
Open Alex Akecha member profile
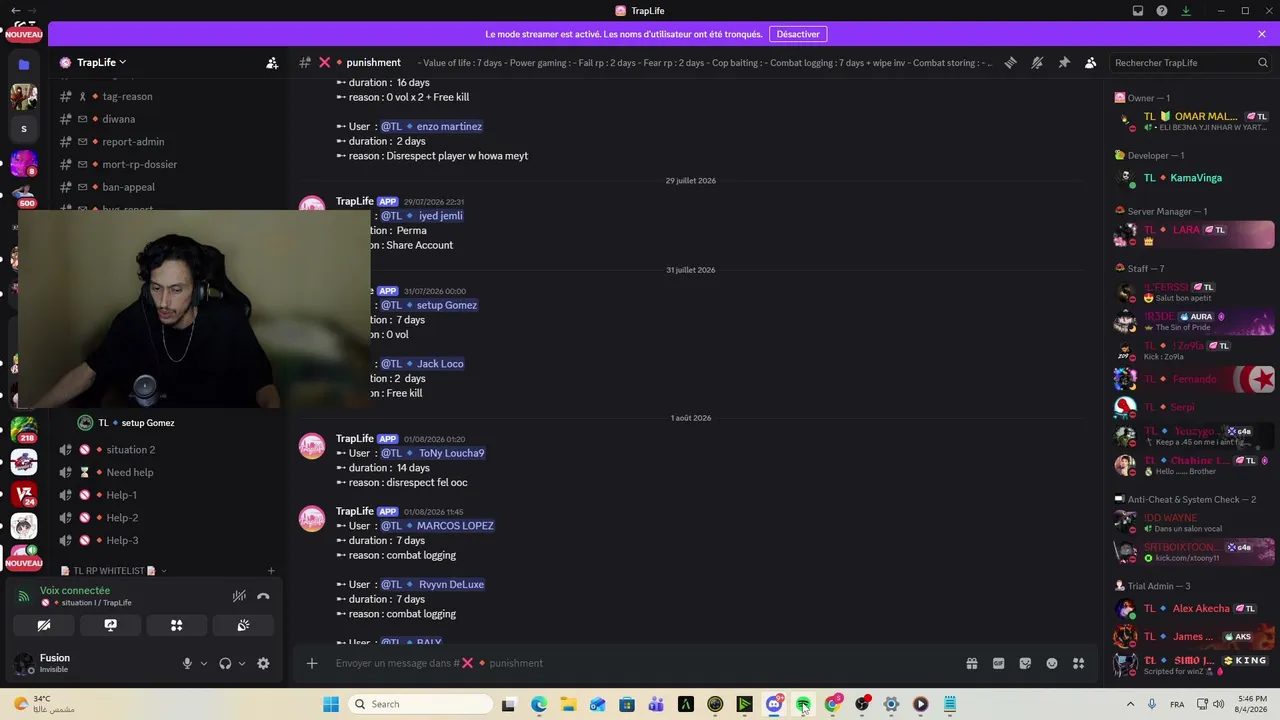[1195, 609]
